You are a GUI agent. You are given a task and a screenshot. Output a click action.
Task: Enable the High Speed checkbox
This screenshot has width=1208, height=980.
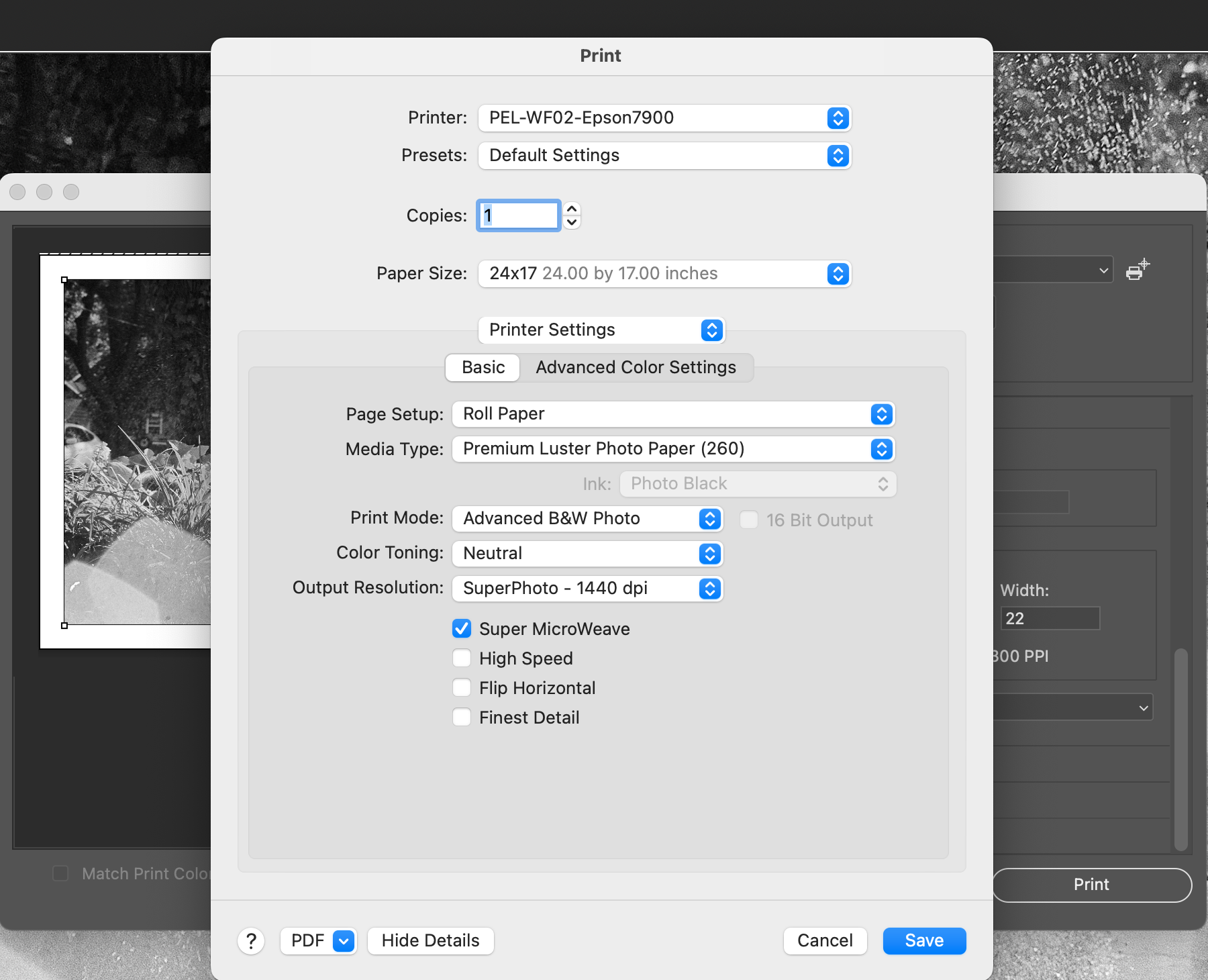pyautogui.click(x=462, y=658)
